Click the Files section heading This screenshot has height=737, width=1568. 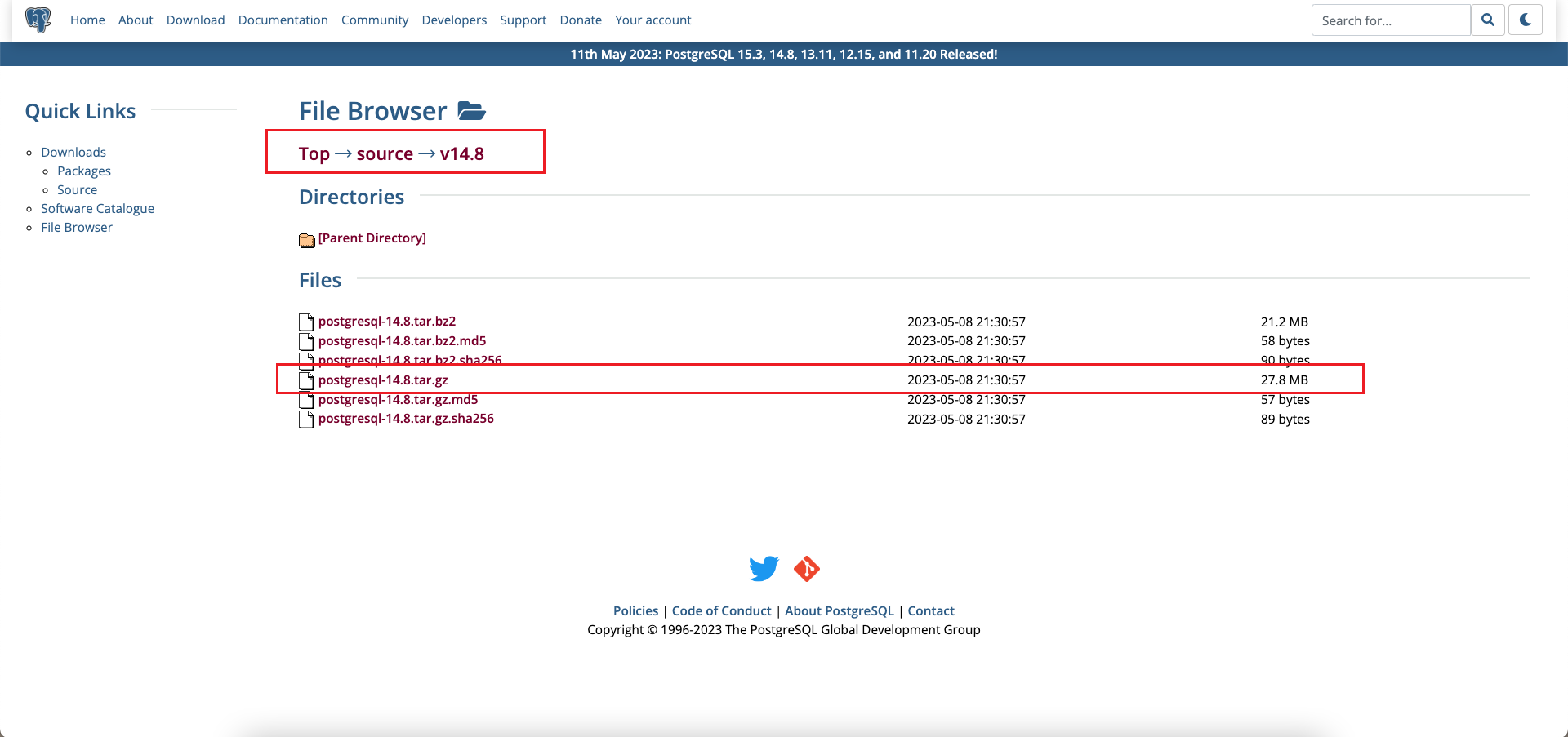(x=320, y=280)
